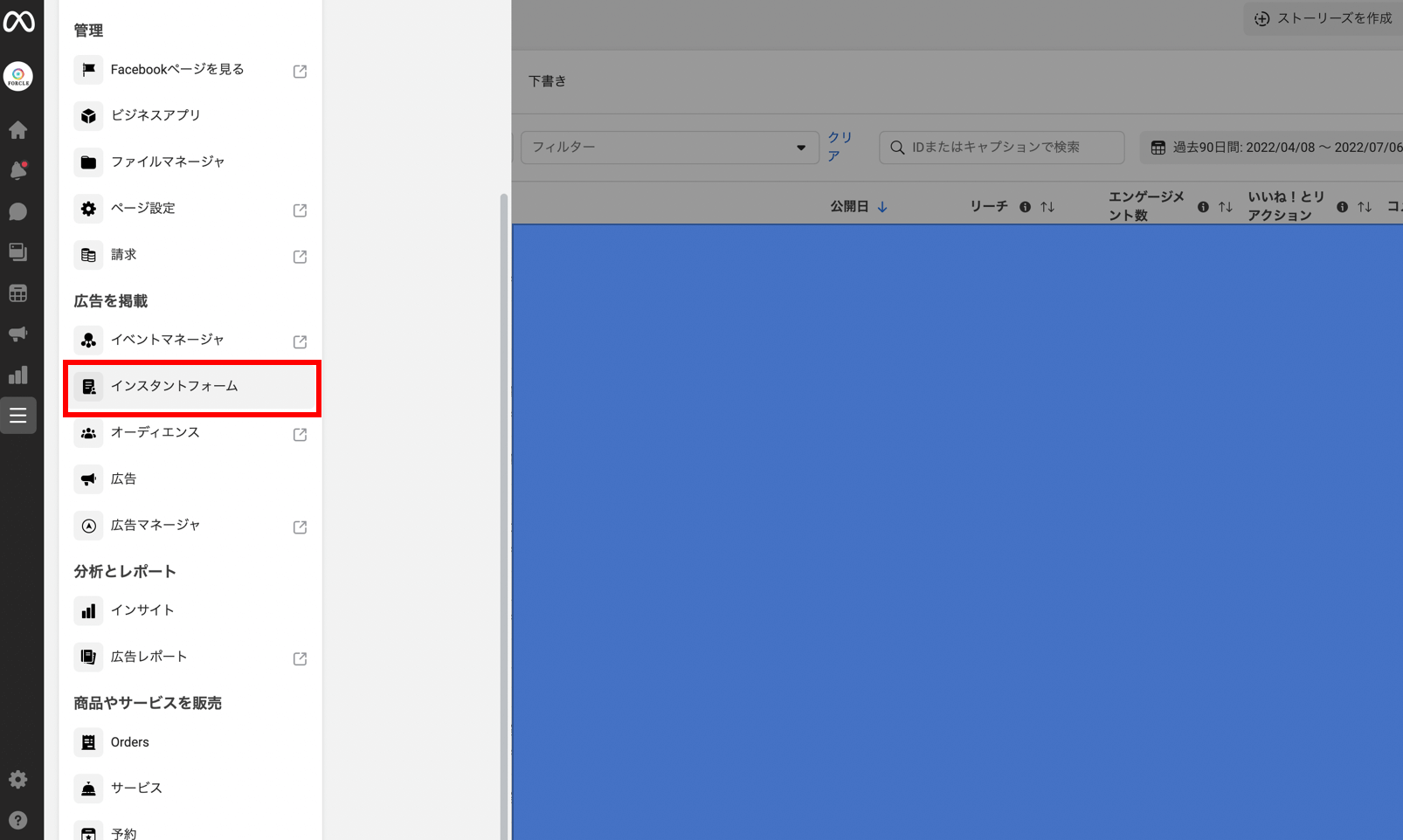
Task: Sort by 公開日 column header
Action: (859, 207)
